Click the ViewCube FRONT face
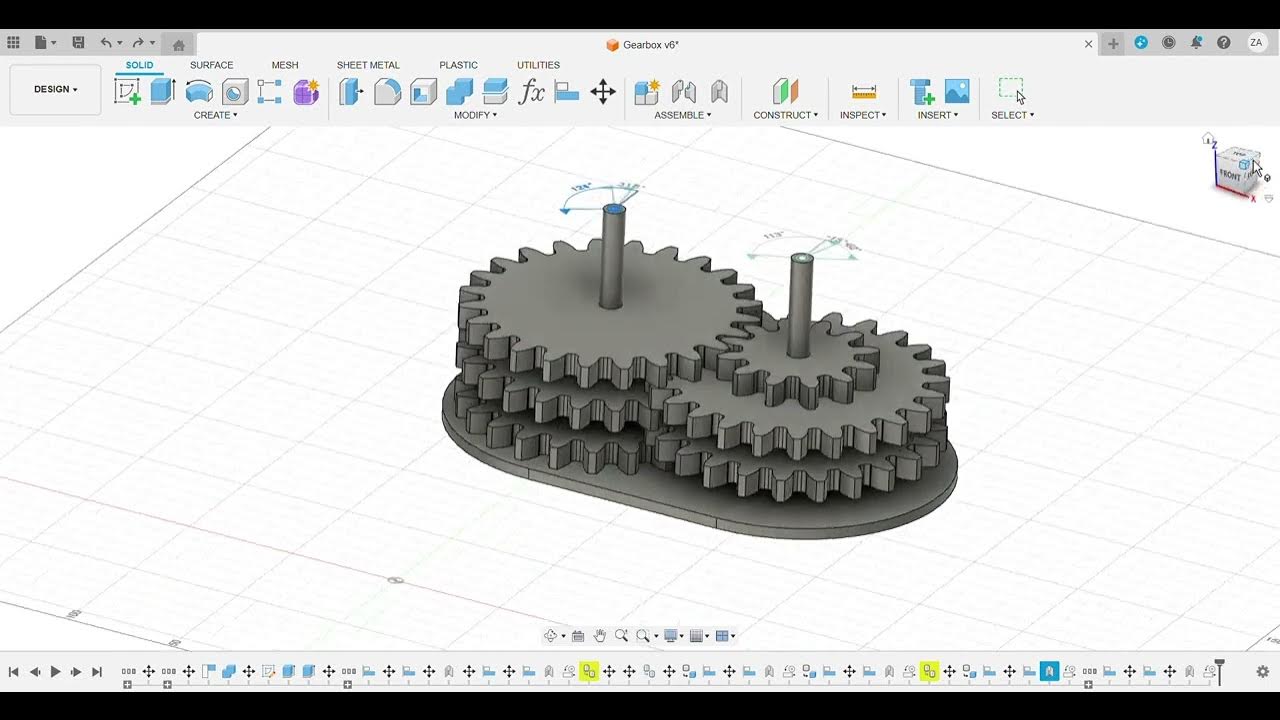The width and height of the screenshot is (1280, 720). [1230, 175]
